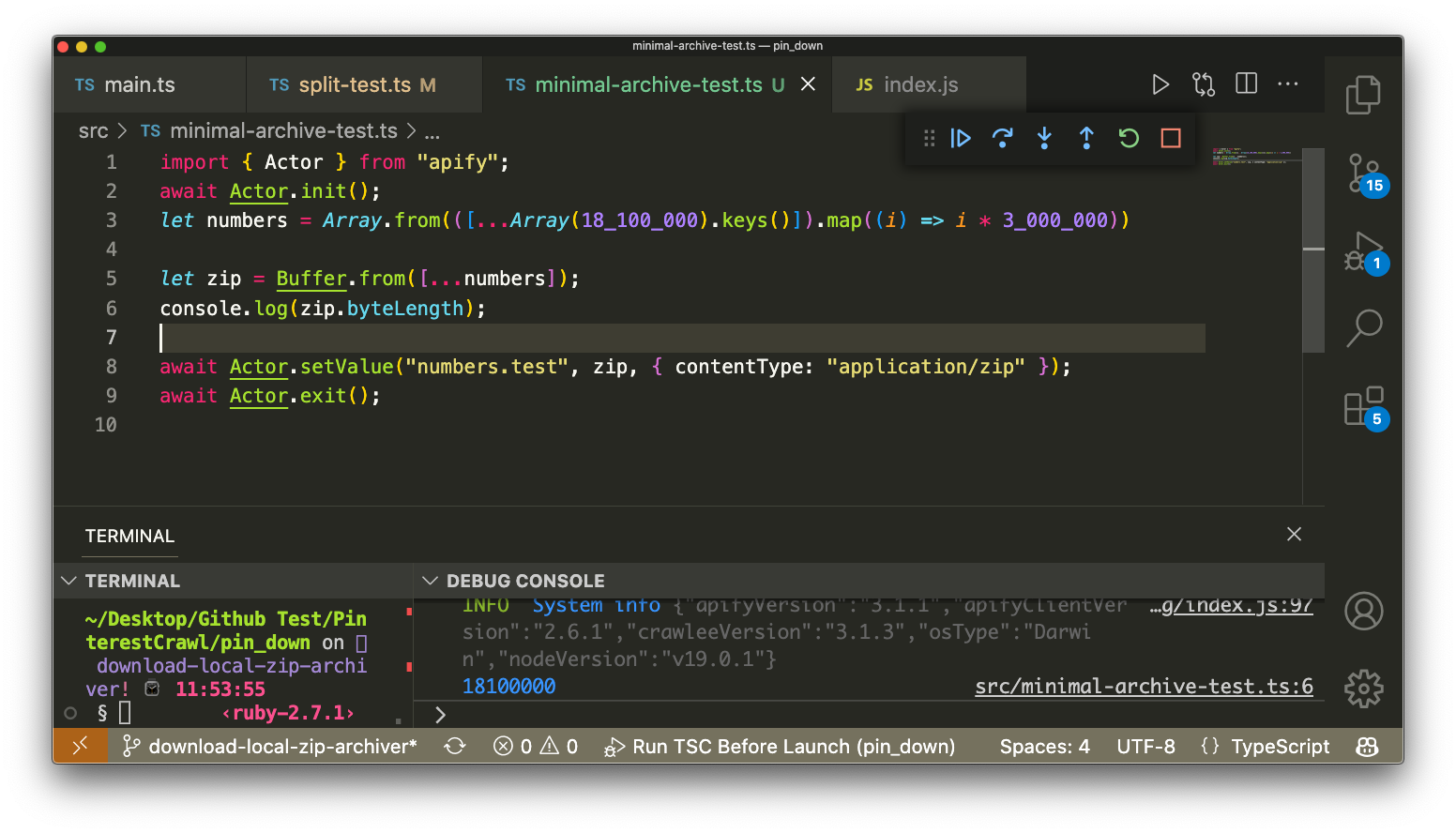This screenshot has height=833, width=1456.
Task: Click "application/zip" string on line 8
Action: [925, 367]
